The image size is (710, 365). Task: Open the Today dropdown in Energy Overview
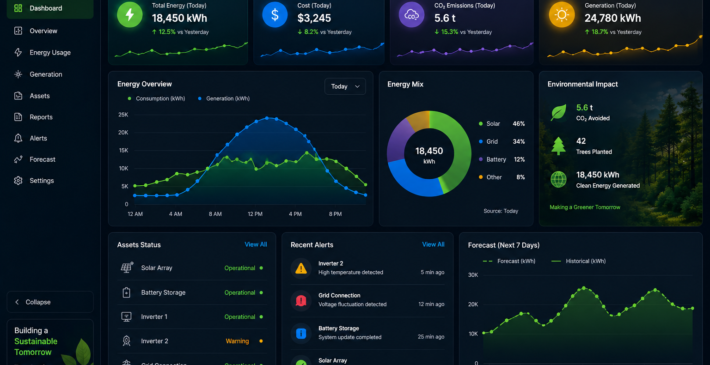pos(345,86)
